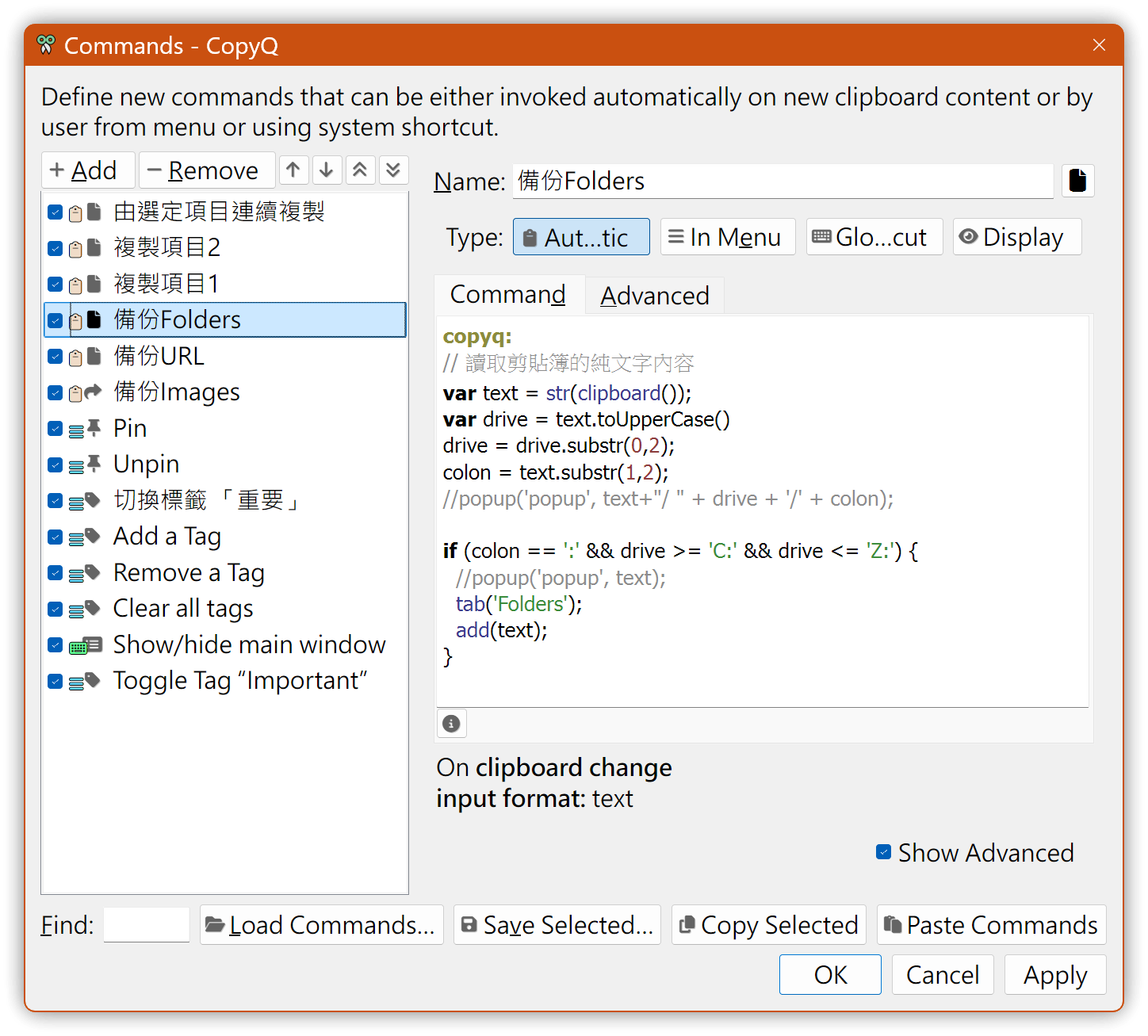Toggle the In Menu type button
This screenshot has height=1036, width=1148.
point(728,237)
